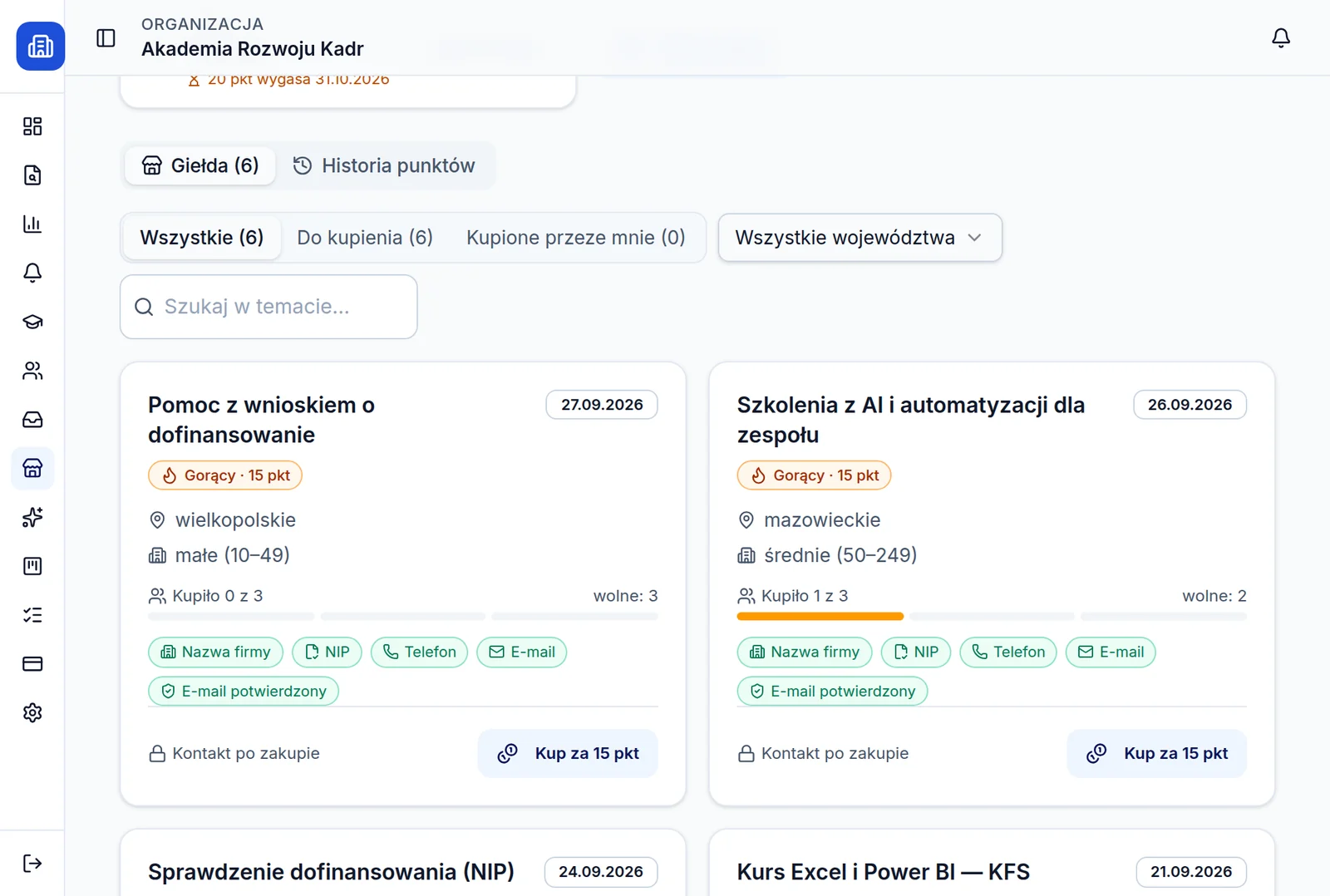The height and width of the screenshot is (896, 1330).
Task: Open the dashboard grid icon in sidebar
Action: pyautogui.click(x=32, y=126)
